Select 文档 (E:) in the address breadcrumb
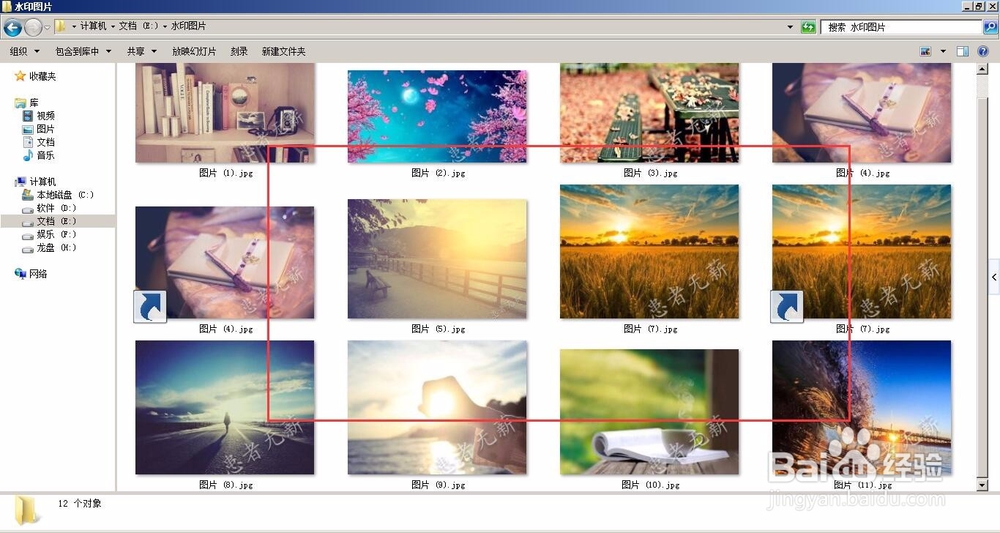The image size is (1000, 533). tap(138, 26)
